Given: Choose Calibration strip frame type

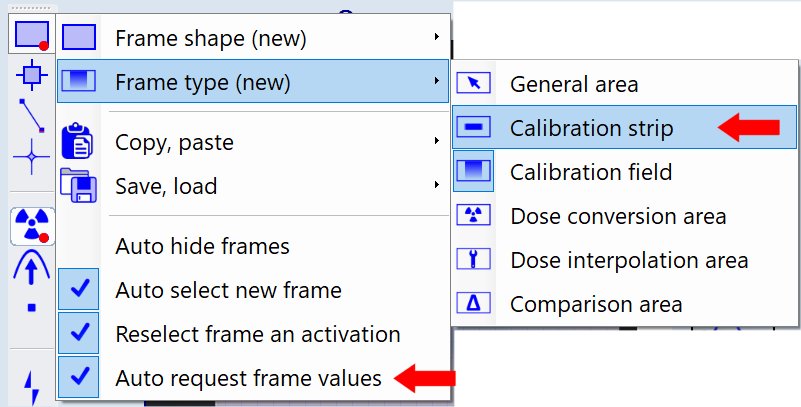Looking at the screenshot, I should tap(591, 128).
